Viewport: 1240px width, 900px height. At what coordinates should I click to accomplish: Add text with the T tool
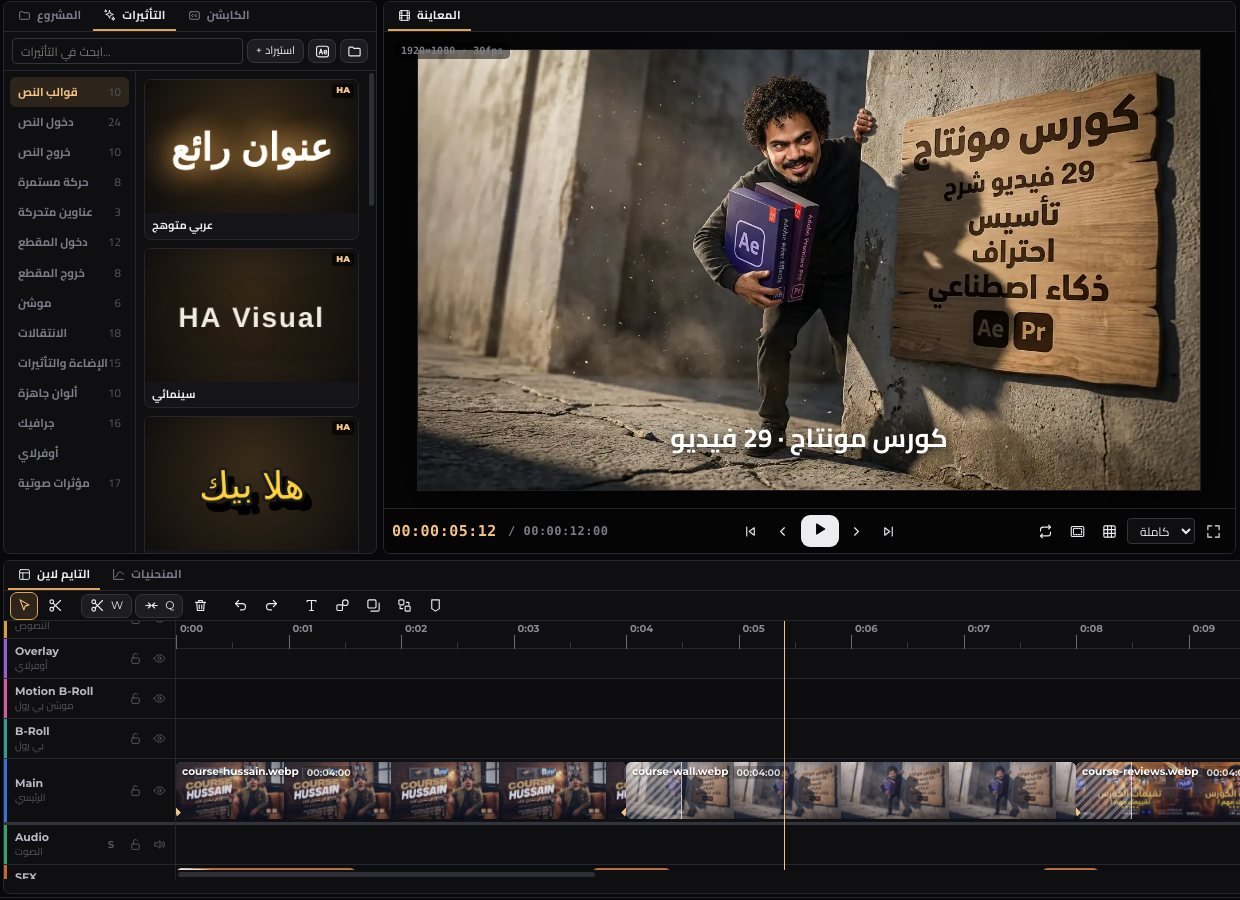[311, 605]
